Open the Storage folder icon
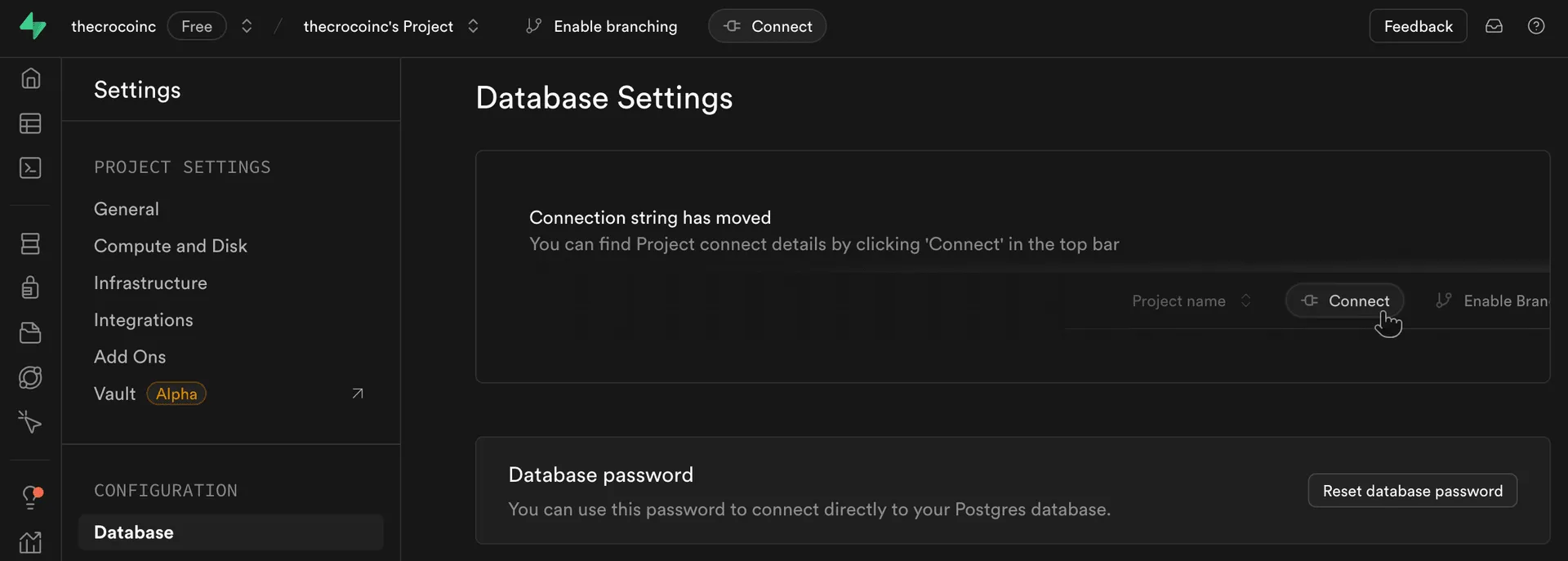 [x=30, y=332]
